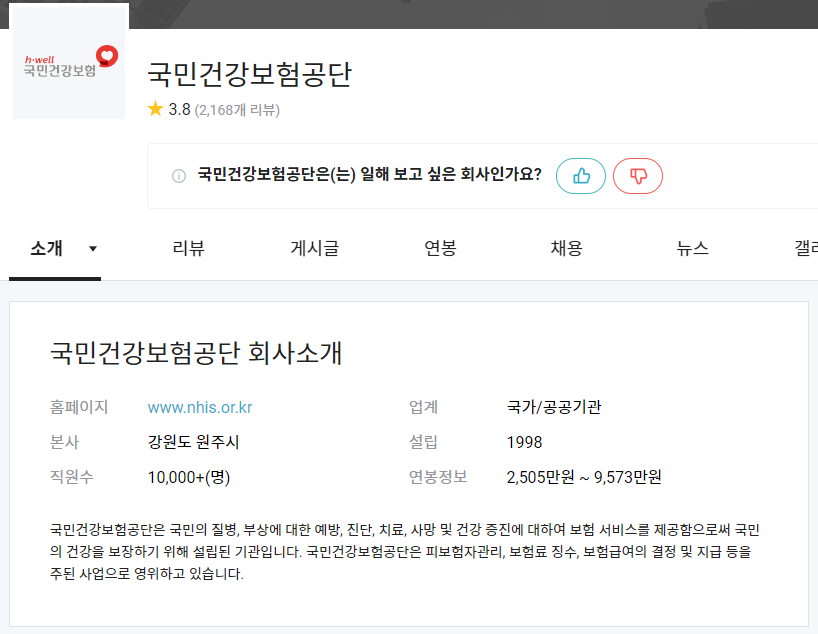Click the 업계 label
Screen dimensions: 818x634
[423, 407]
